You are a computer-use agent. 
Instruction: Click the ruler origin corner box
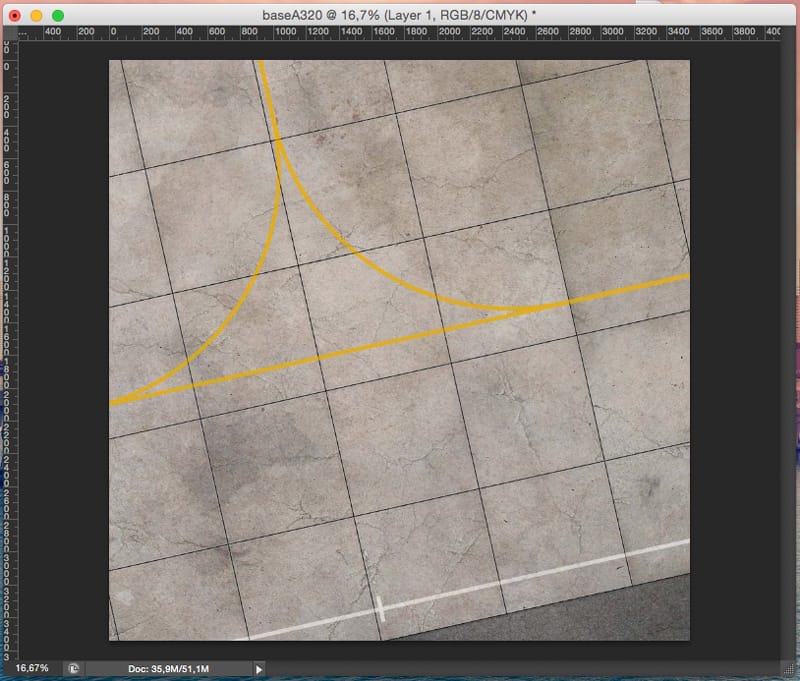[x=10, y=33]
